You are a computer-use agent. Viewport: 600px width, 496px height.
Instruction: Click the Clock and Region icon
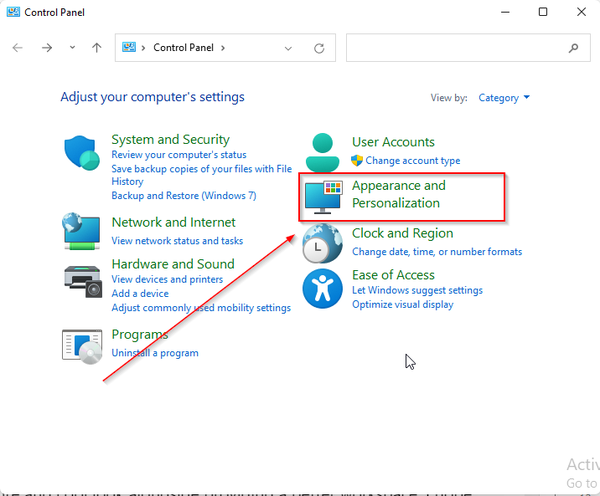[323, 242]
